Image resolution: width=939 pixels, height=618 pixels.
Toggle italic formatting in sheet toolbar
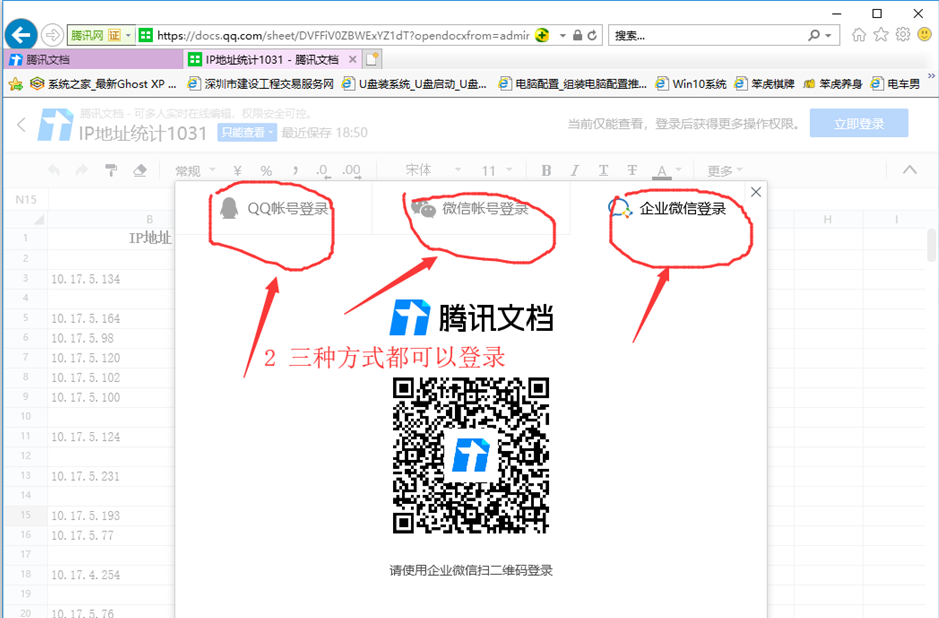click(x=575, y=171)
